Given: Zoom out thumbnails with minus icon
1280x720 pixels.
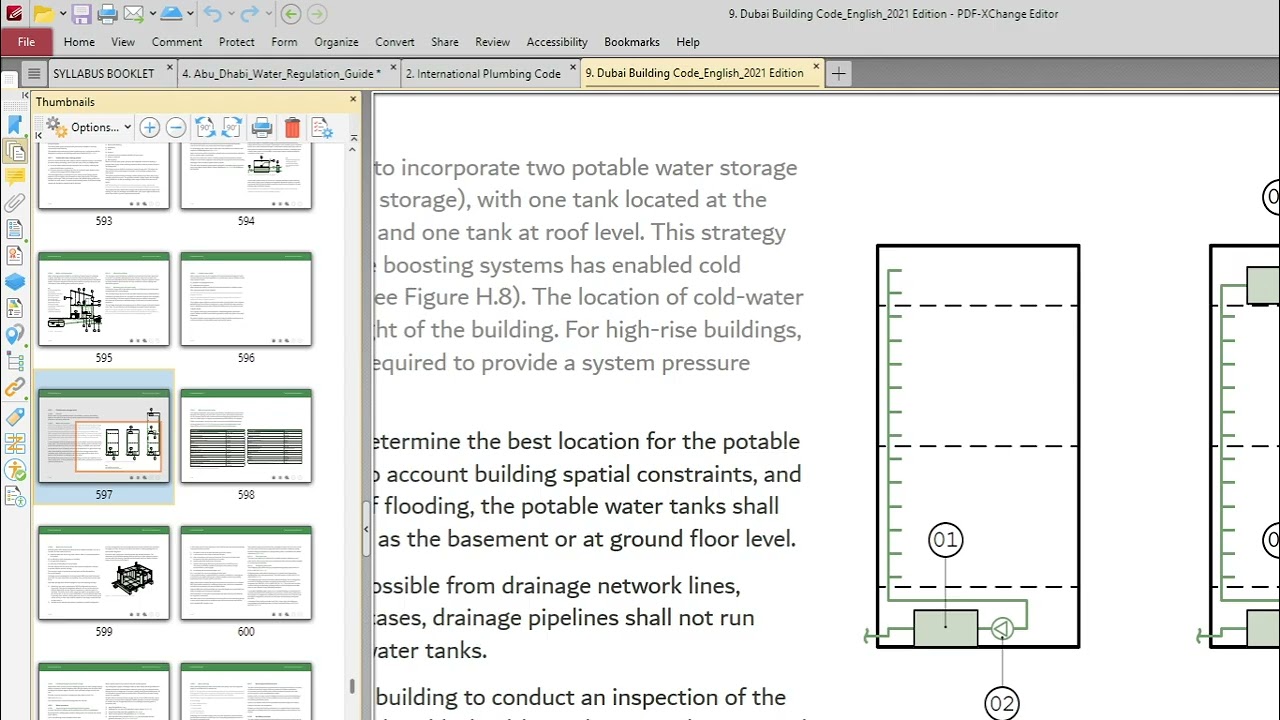Looking at the screenshot, I should [175, 127].
